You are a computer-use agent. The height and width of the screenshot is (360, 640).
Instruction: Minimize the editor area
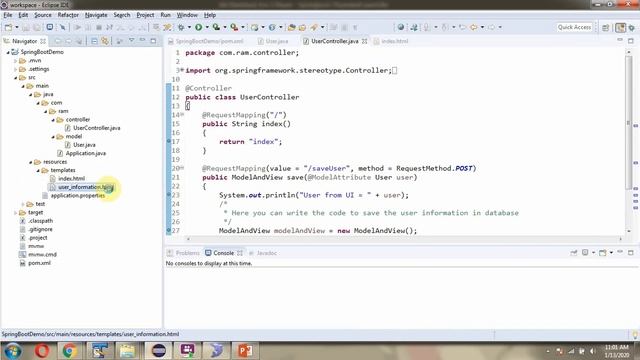[620, 40]
